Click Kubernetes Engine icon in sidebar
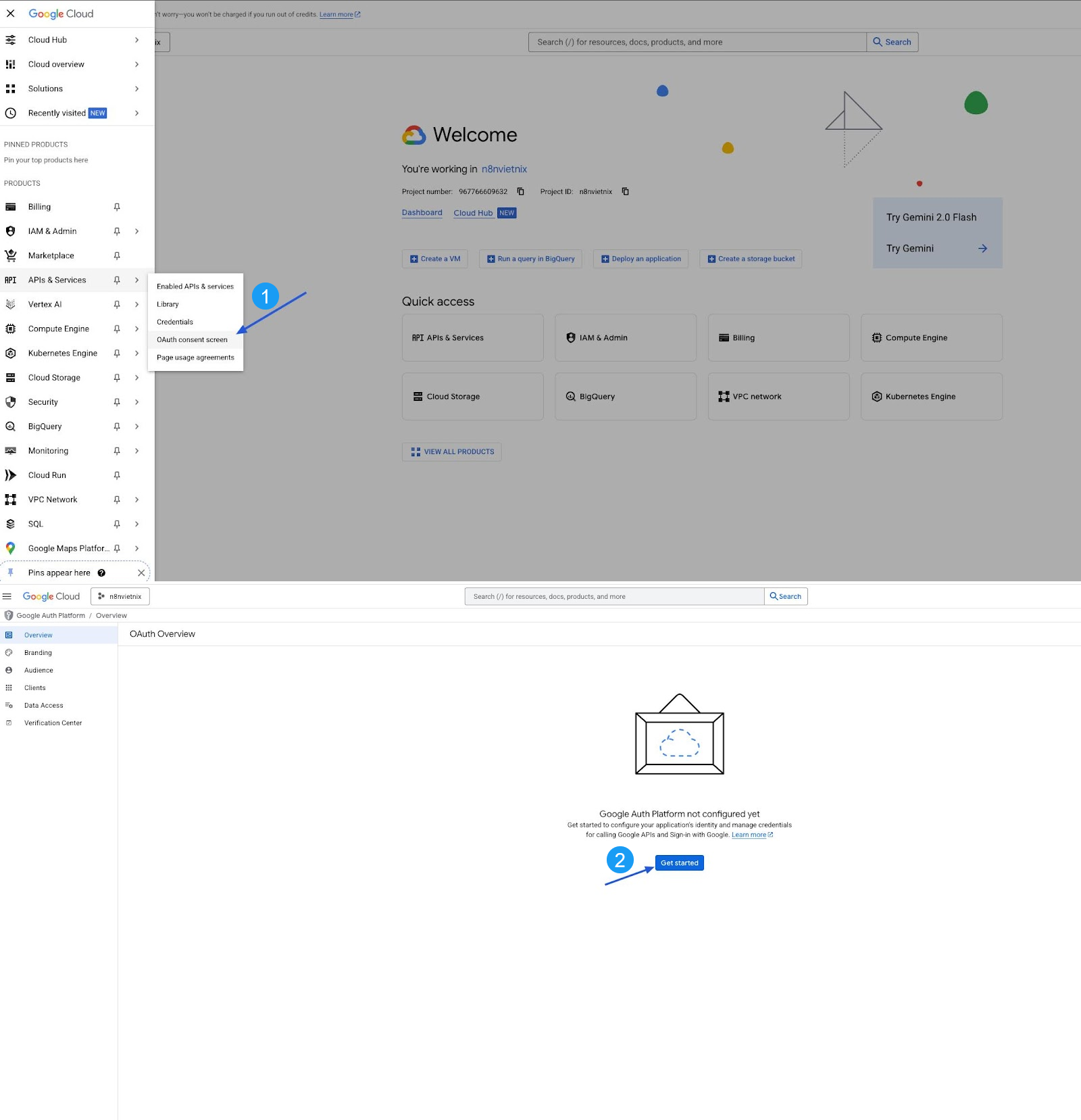The image size is (1081, 1120). pos(11,353)
